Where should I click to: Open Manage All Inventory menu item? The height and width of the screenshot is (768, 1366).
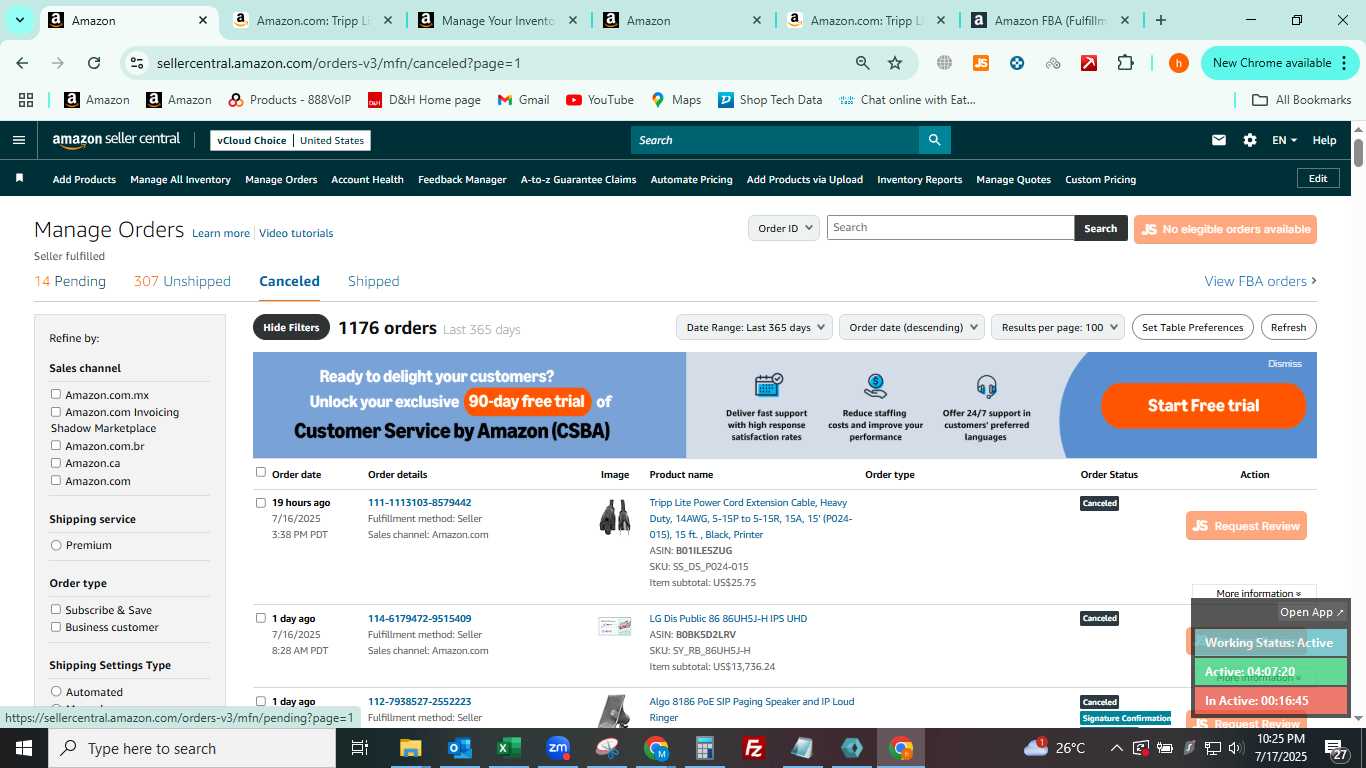[180, 179]
